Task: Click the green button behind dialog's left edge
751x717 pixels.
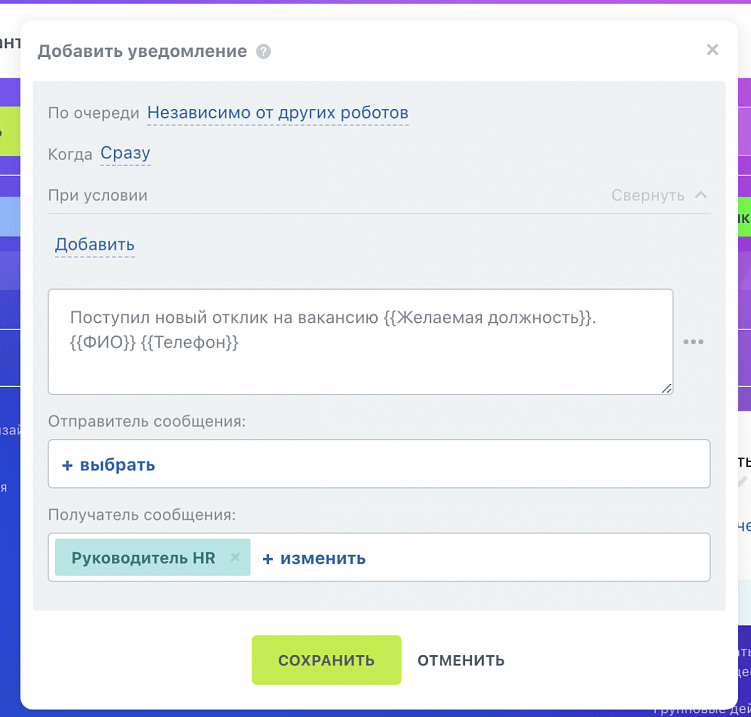Action: [x=9, y=130]
